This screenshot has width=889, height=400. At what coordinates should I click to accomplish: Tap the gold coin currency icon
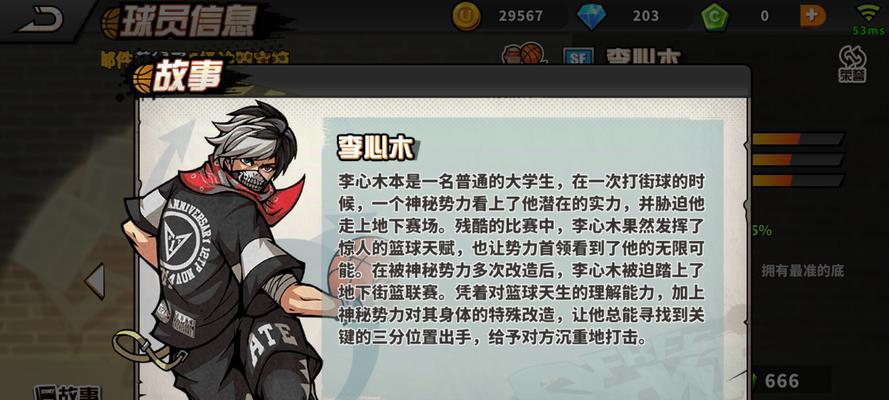coord(466,16)
